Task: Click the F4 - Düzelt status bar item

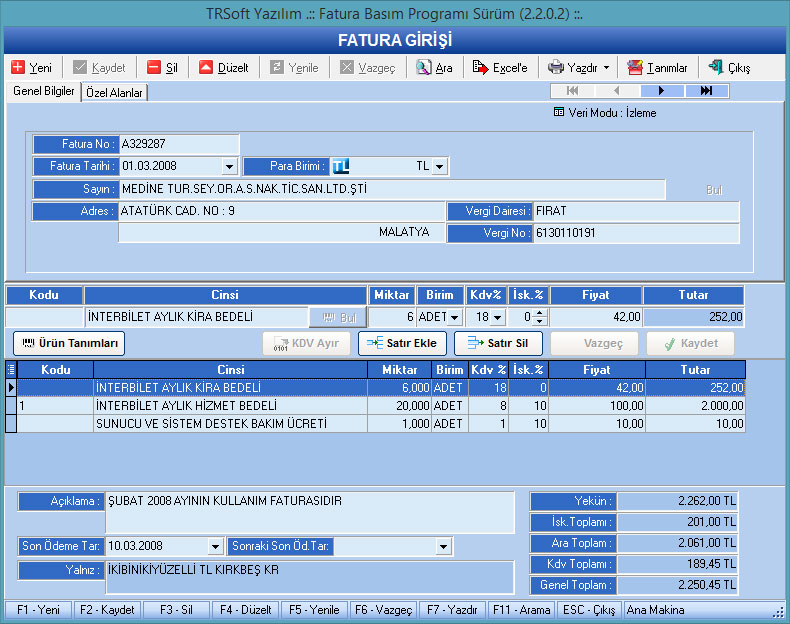Action: coord(245,610)
